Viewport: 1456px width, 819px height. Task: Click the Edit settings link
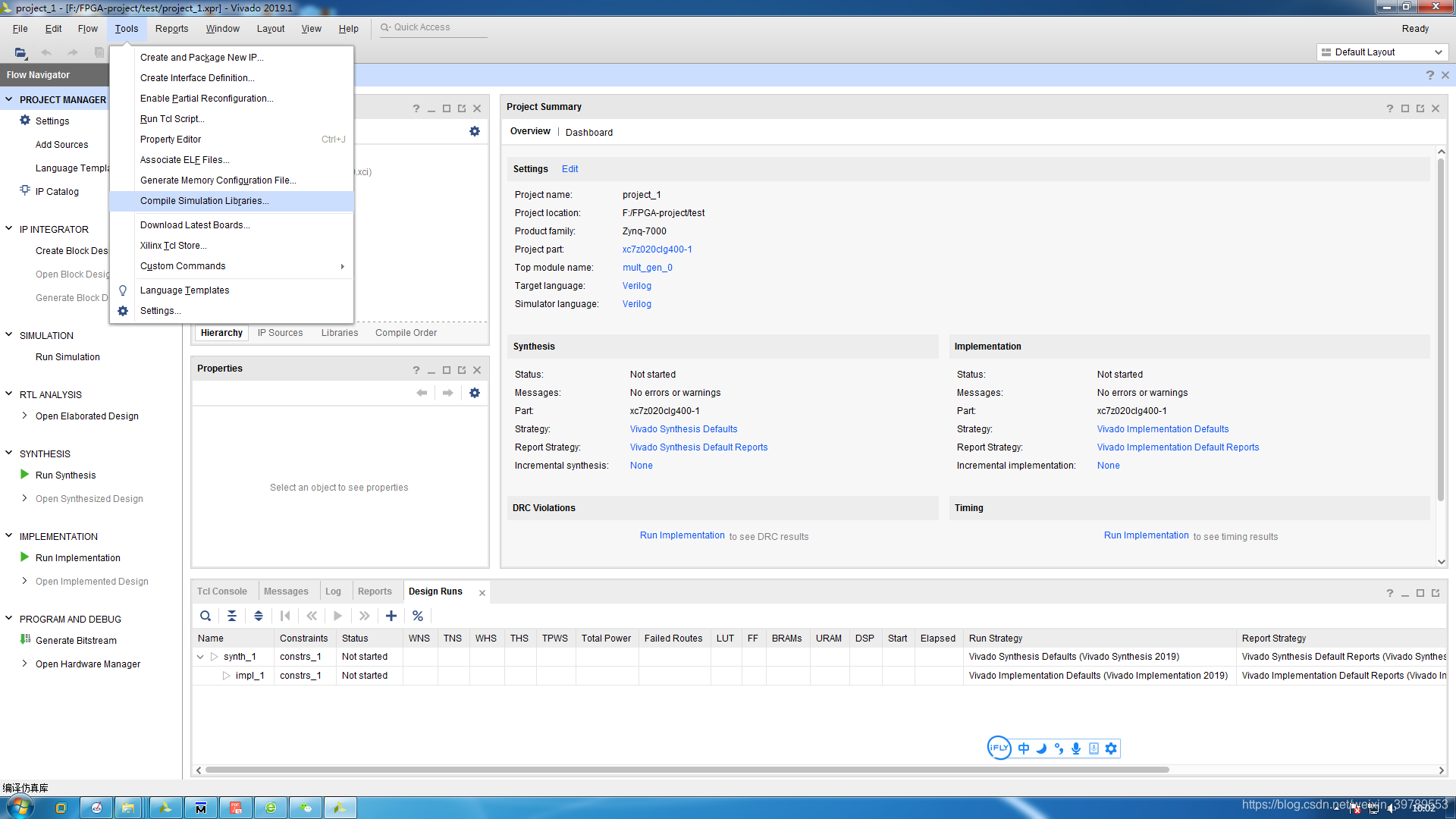click(570, 168)
